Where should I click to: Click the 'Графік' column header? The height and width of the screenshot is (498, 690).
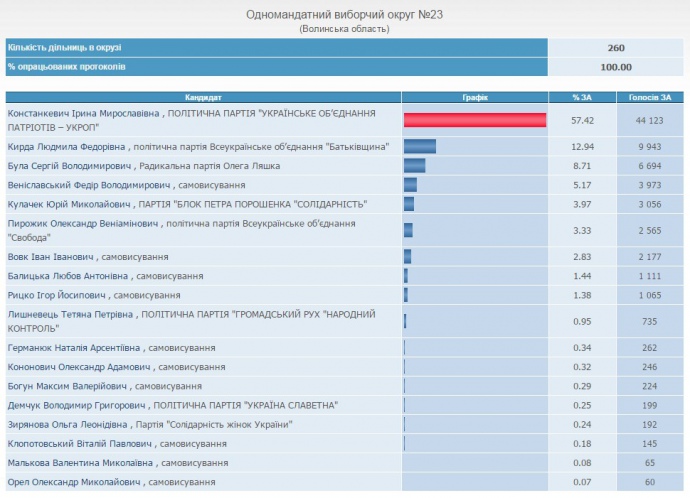point(475,97)
